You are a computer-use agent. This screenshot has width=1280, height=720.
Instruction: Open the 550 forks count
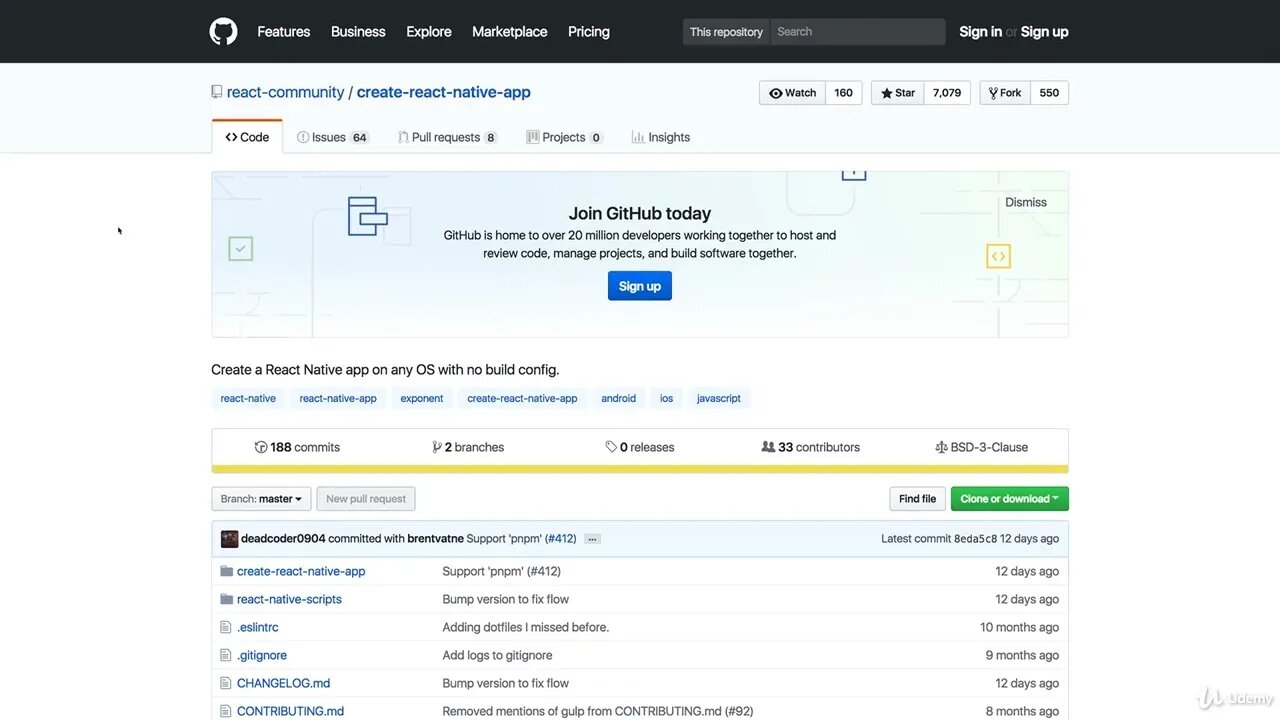coord(1049,93)
